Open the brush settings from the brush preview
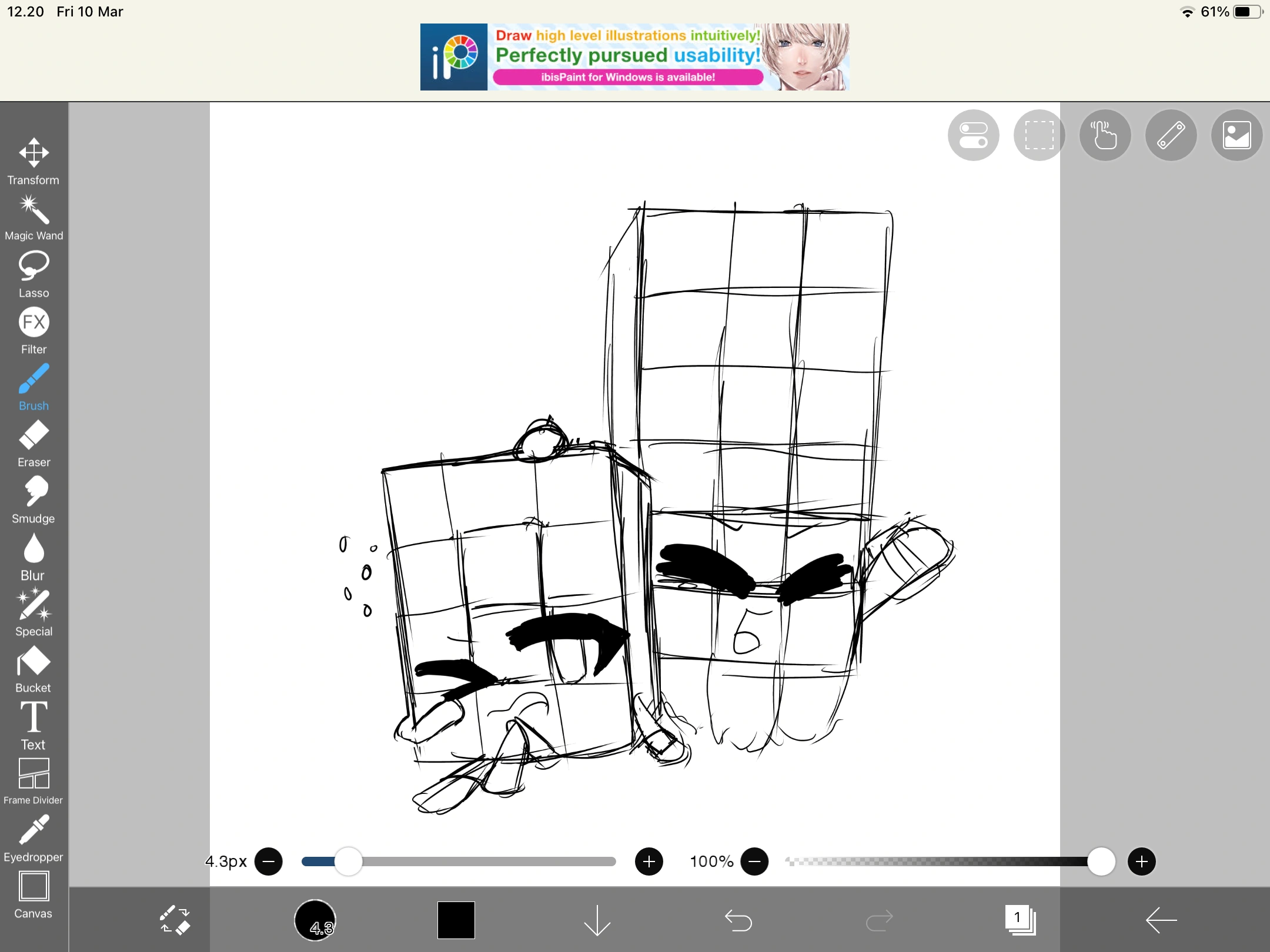This screenshot has height=952, width=1270. (316, 920)
